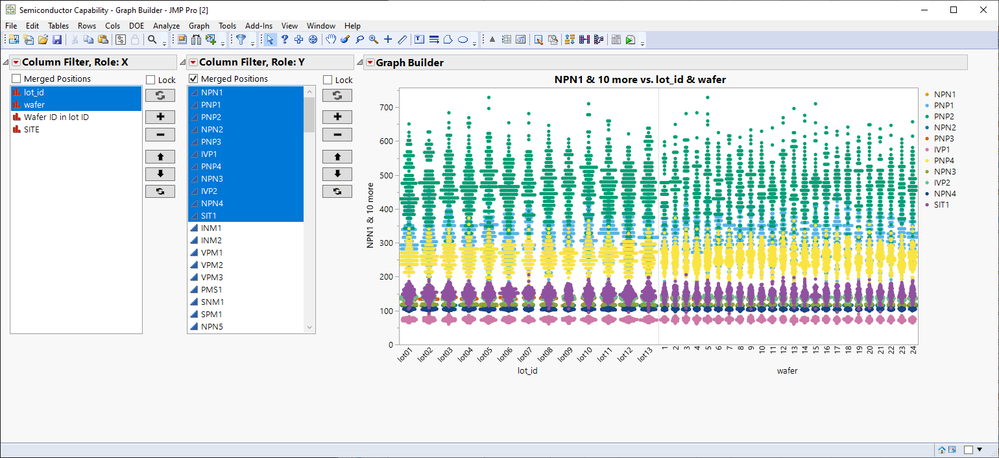This screenshot has width=999, height=458.
Task: Click the data filter funnel icon
Action: (x=240, y=40)
